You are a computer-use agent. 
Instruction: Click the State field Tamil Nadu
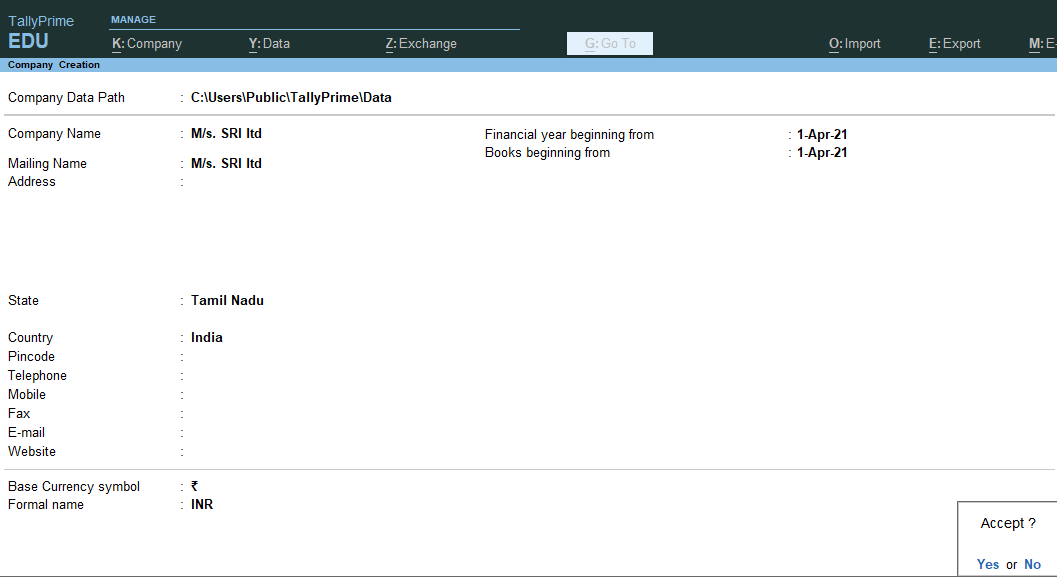(227, 301)
